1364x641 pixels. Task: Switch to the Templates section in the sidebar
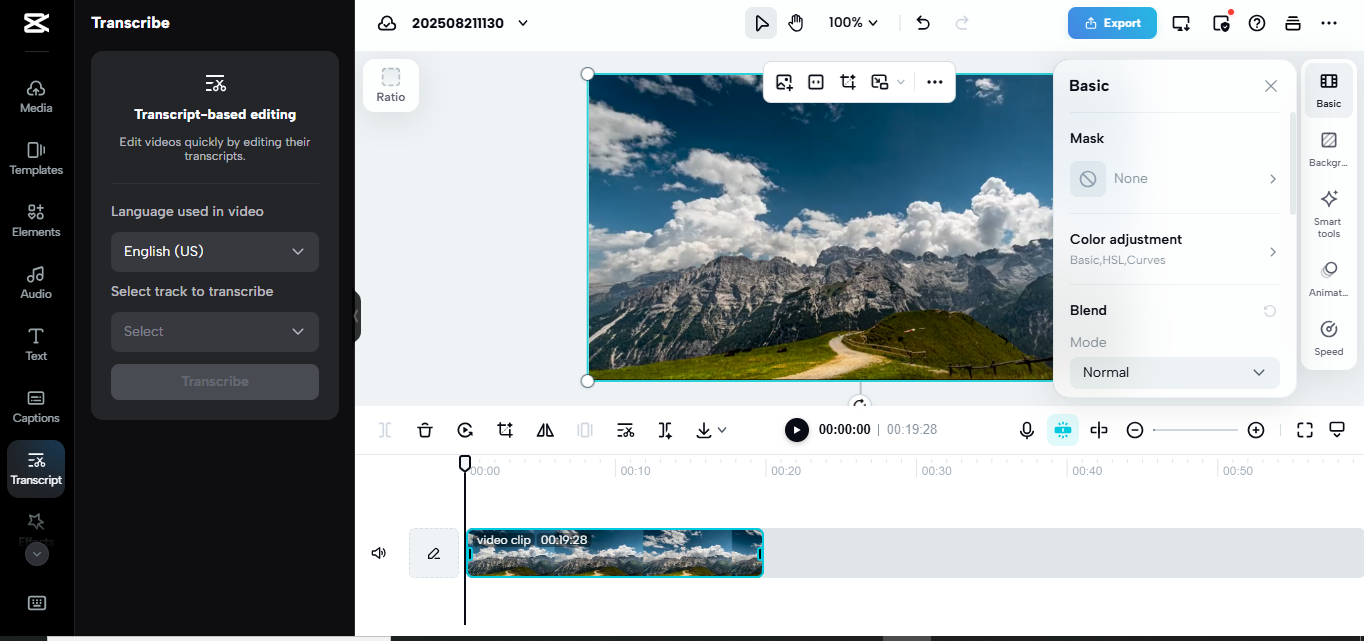pos(36,158)
